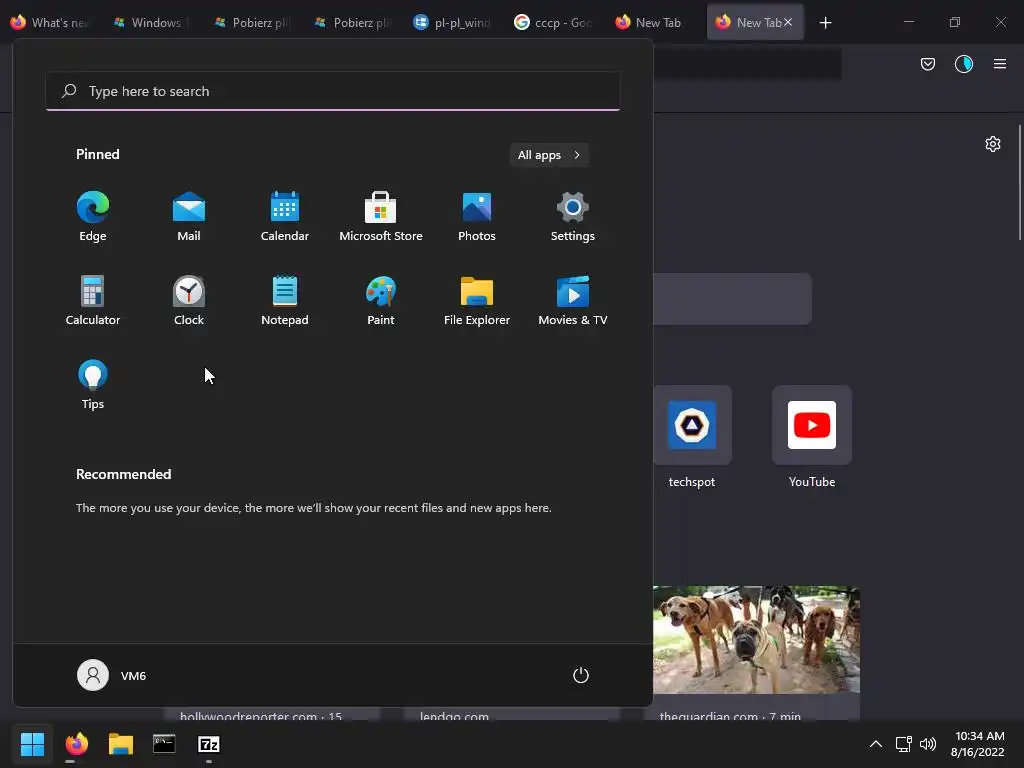Image resolution: width=1024 pixels, height=768 pixels.
Task: Open Microsoft Store from pinned apps
Action: 381,217
